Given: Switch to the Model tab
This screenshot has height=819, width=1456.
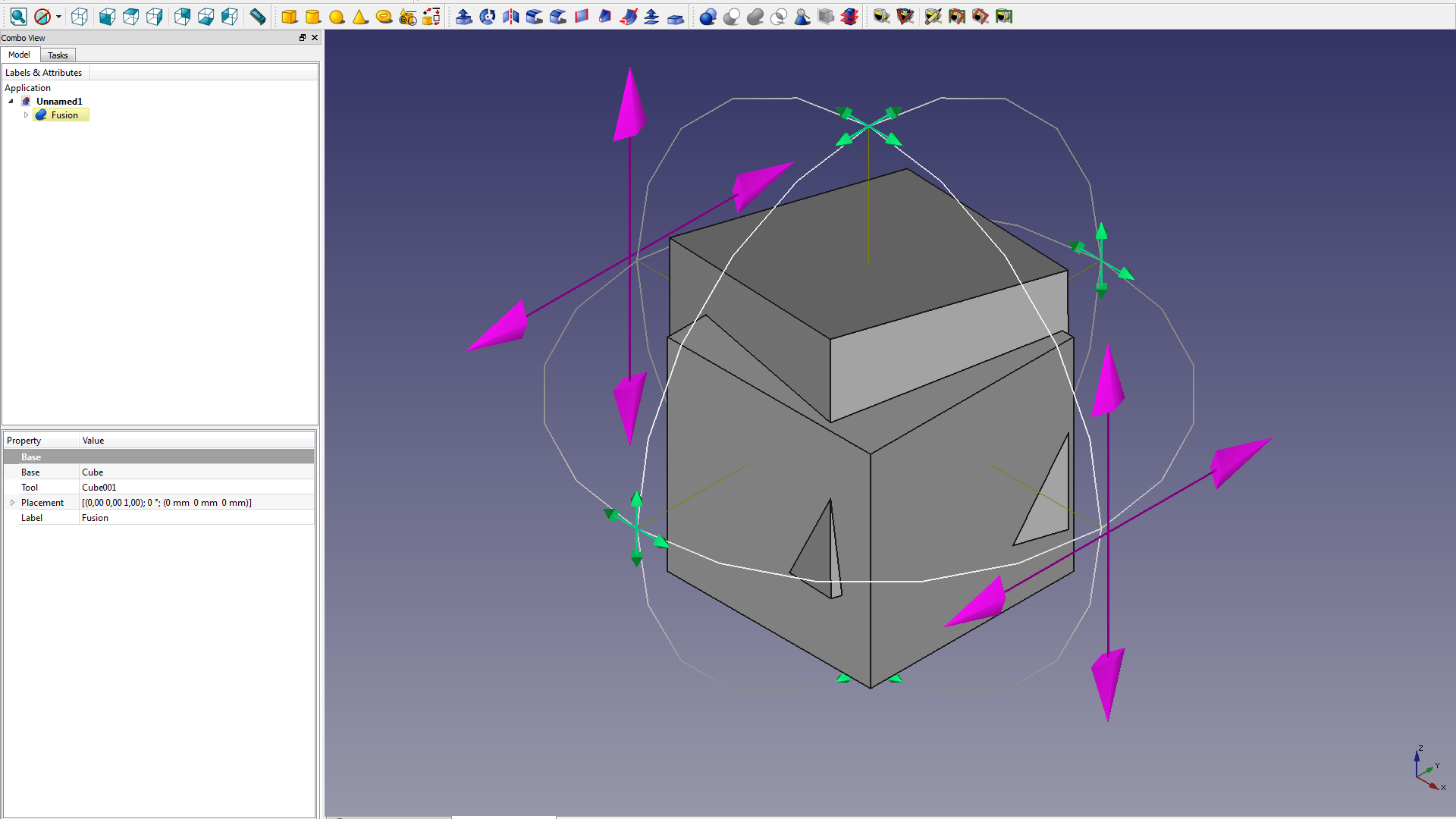Looking at the screenshot, I should 20,55.
